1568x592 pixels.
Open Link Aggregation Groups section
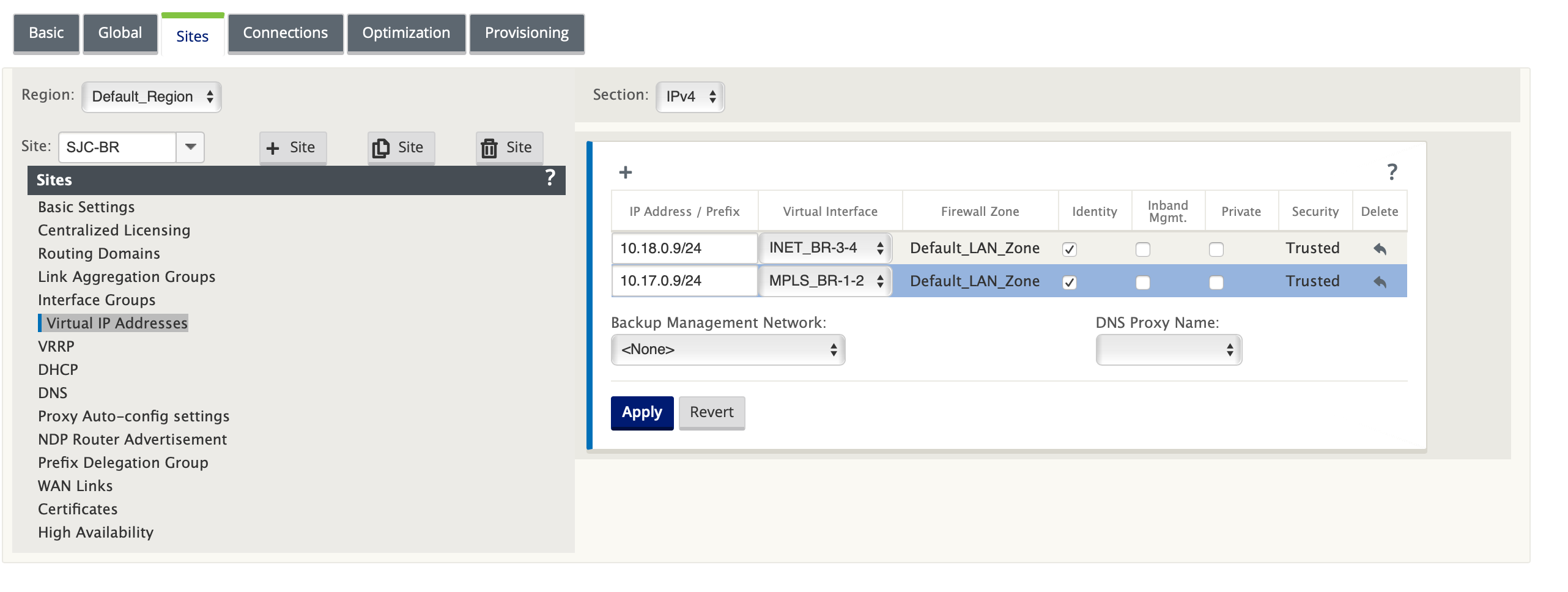127,277
